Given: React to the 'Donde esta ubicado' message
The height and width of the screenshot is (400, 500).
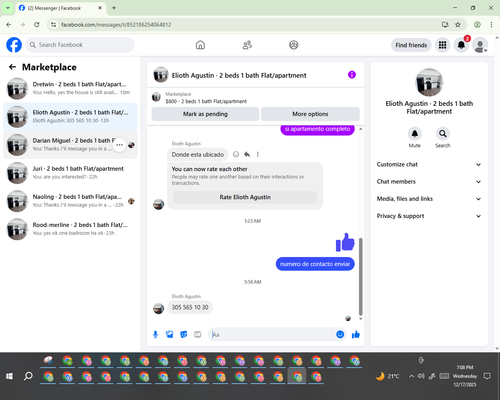Looking at the screenshot, I should tap(236, 154).
